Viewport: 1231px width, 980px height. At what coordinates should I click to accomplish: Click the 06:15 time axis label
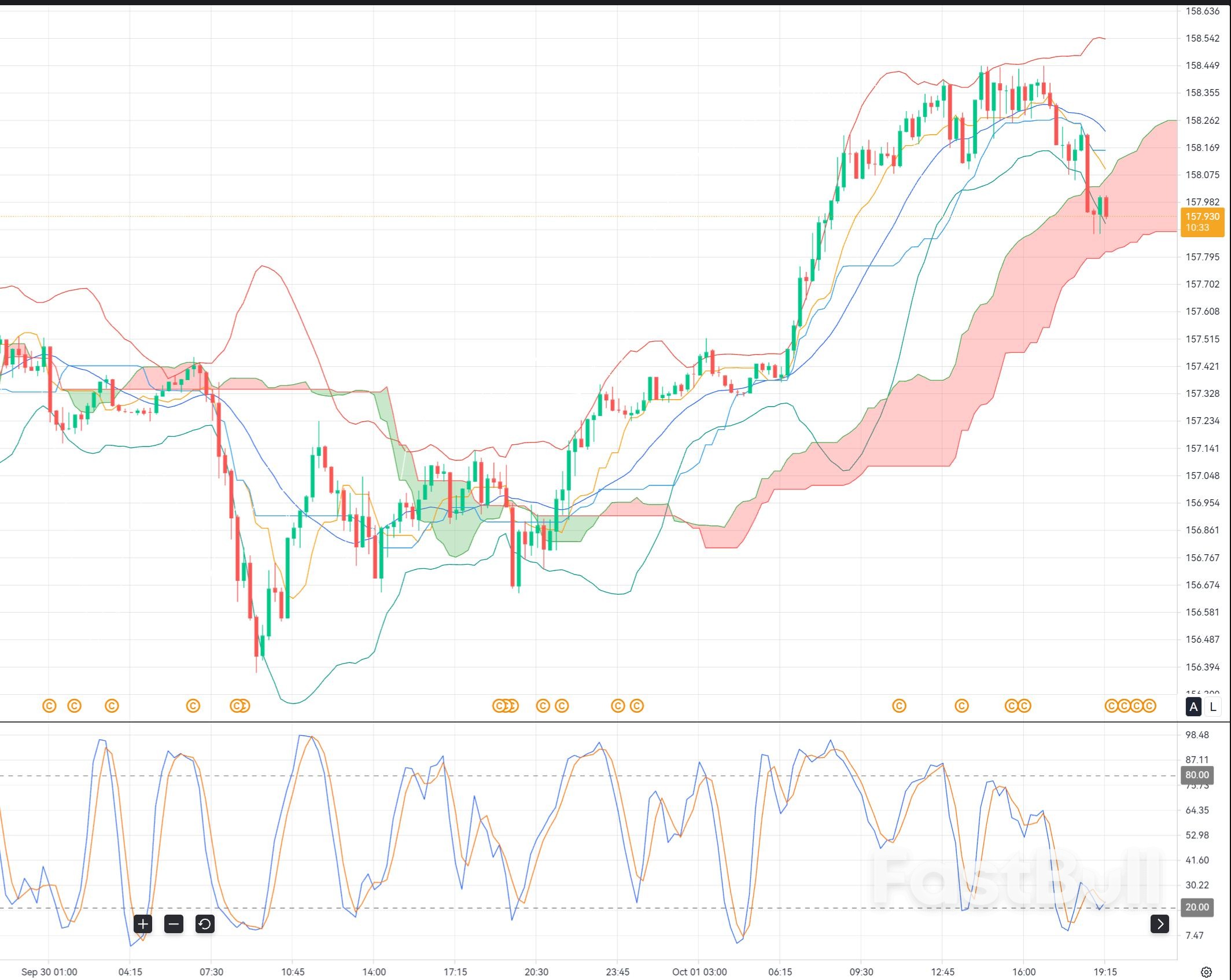[780, 972]
